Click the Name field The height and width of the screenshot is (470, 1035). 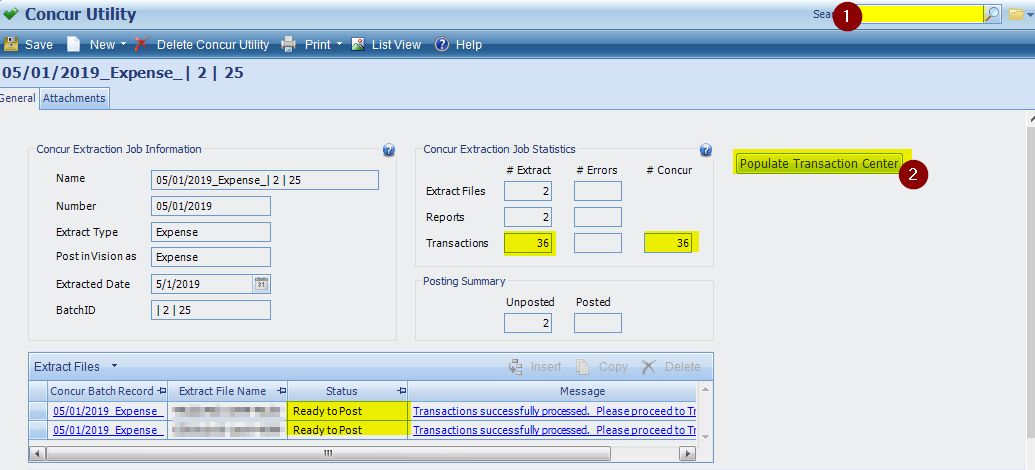point(265,180)
